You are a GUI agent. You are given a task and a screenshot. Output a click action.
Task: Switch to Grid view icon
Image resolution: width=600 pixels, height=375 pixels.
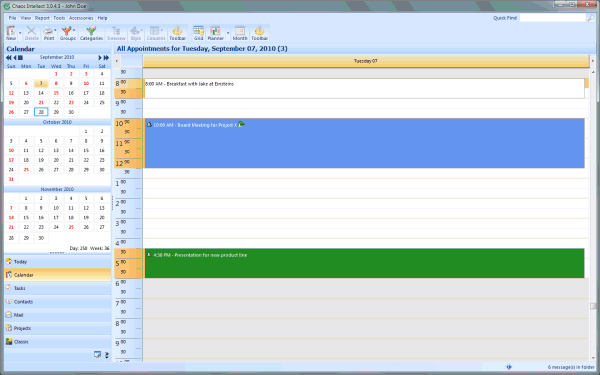point(198,33)
